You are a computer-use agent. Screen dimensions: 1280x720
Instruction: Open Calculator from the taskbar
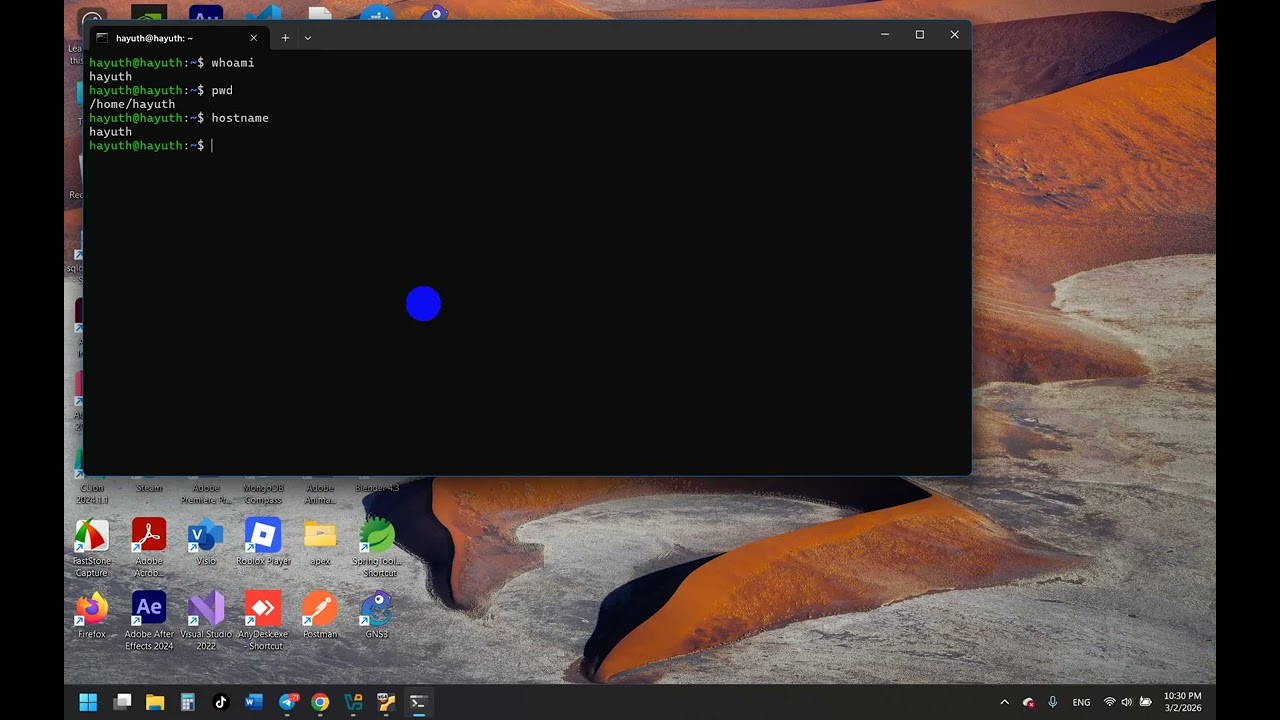[x=188, y=702]
